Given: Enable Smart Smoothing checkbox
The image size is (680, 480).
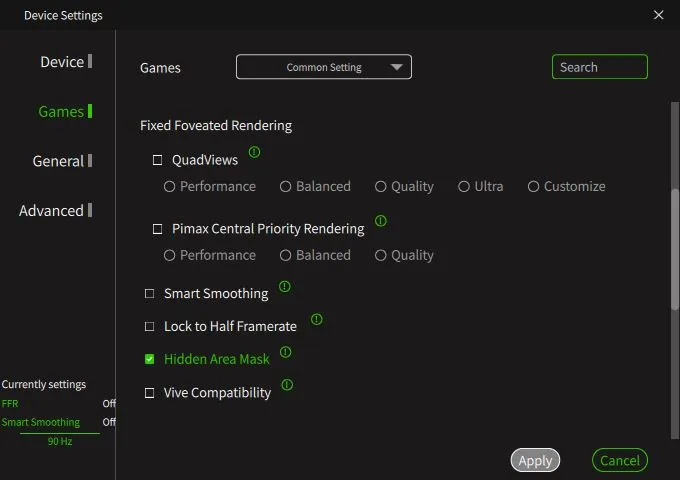Looking at the screenshot, I should coord(149,294).
